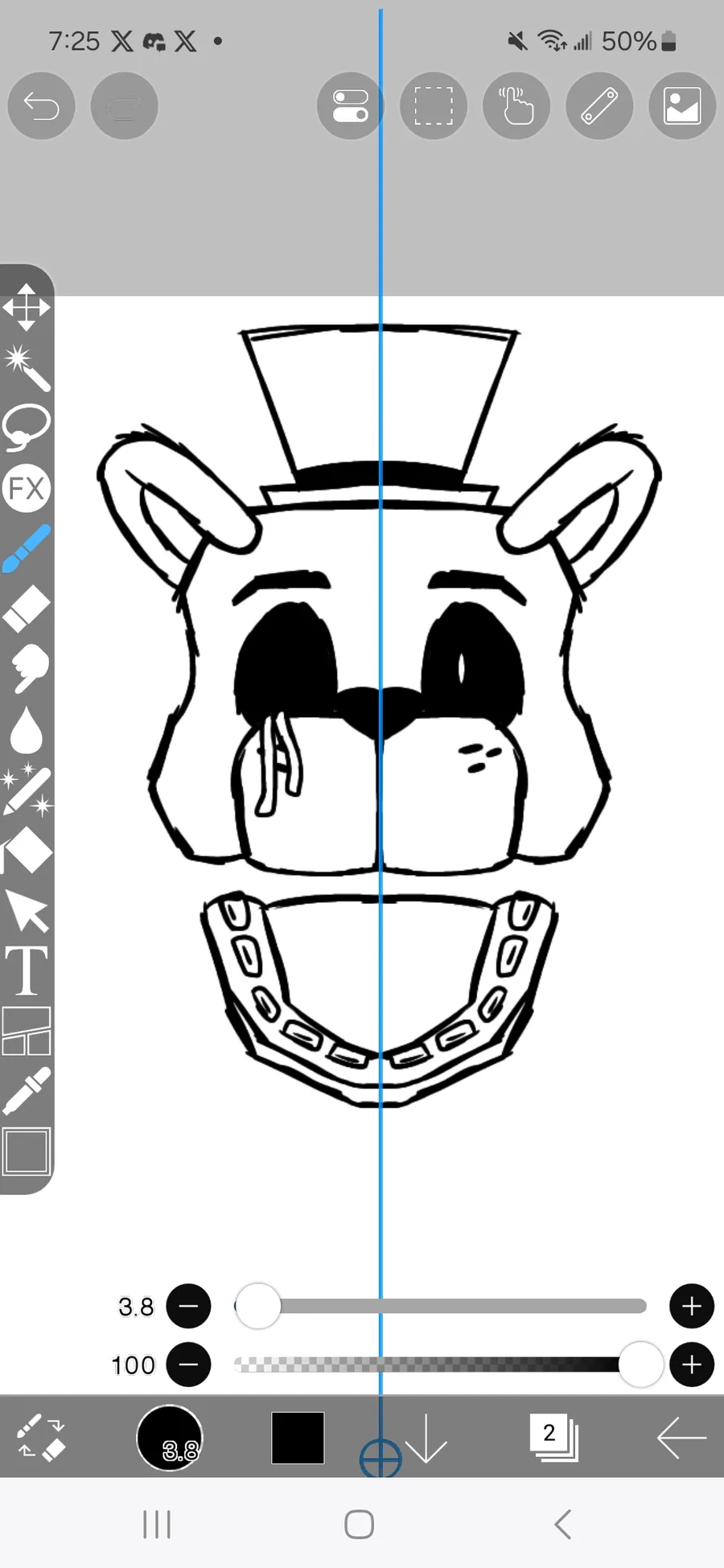Image resolution: width=724 pixels, height=1568 pixels.
Task: Tap the opacity value 100 label
Action: click(x=134, y=1365)
